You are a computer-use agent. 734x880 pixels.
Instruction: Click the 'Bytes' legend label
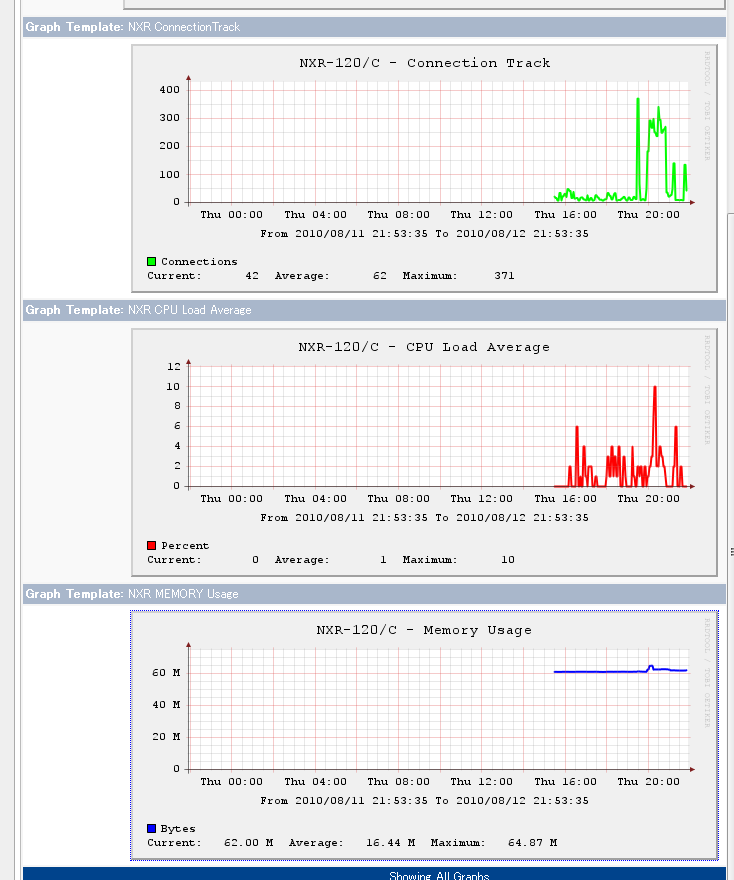[x=178, y=828]
